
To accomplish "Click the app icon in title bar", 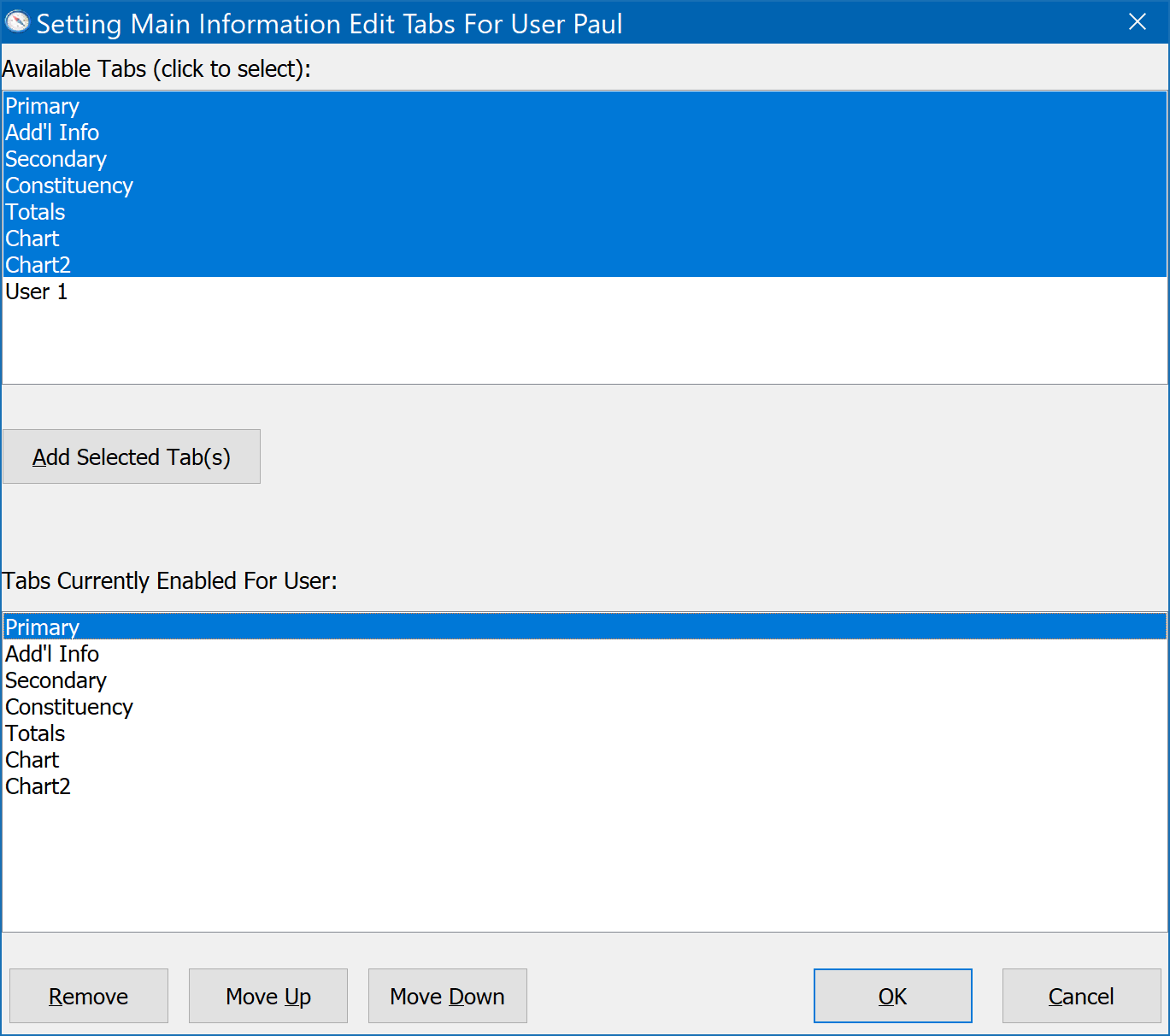I will tap(17, 22).
